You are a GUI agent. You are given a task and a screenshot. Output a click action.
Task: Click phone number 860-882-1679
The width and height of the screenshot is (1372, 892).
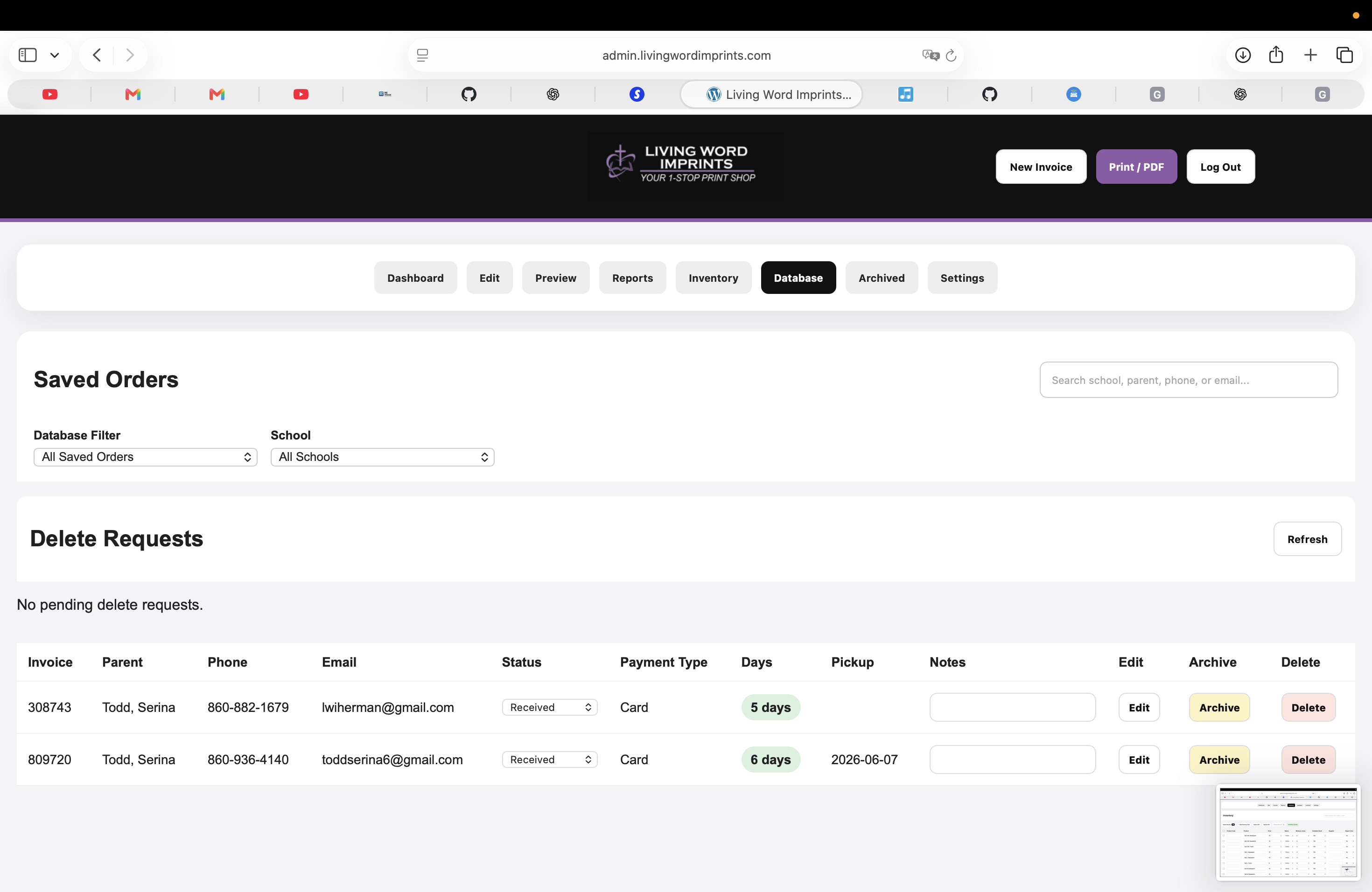[x=248, y=708]
